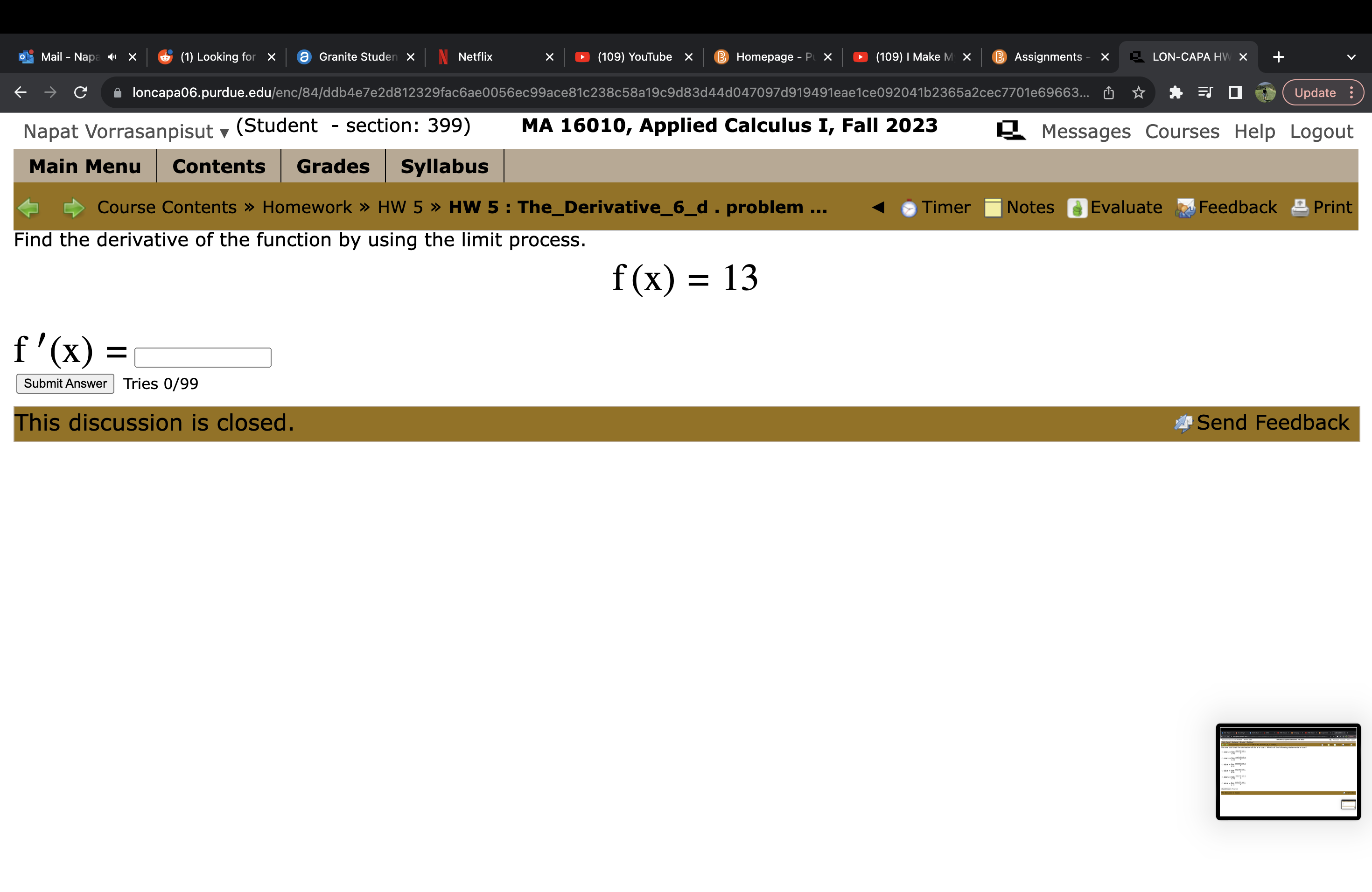This screenshot has height=892, width=1372.
Task: Click the screenshot preview thumbnail
Action: (1288, 771)
